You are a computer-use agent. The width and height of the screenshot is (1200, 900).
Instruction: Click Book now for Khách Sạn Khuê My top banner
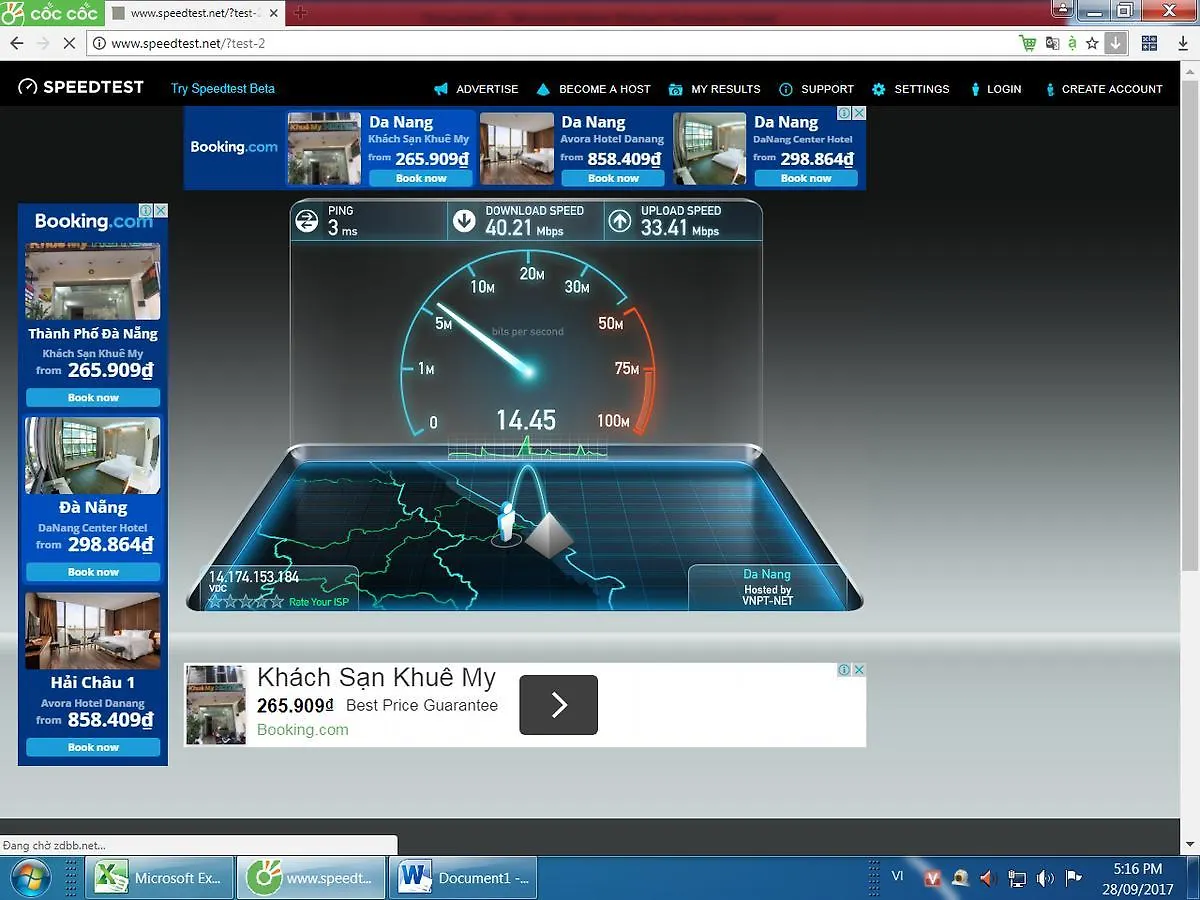[421, 178]
